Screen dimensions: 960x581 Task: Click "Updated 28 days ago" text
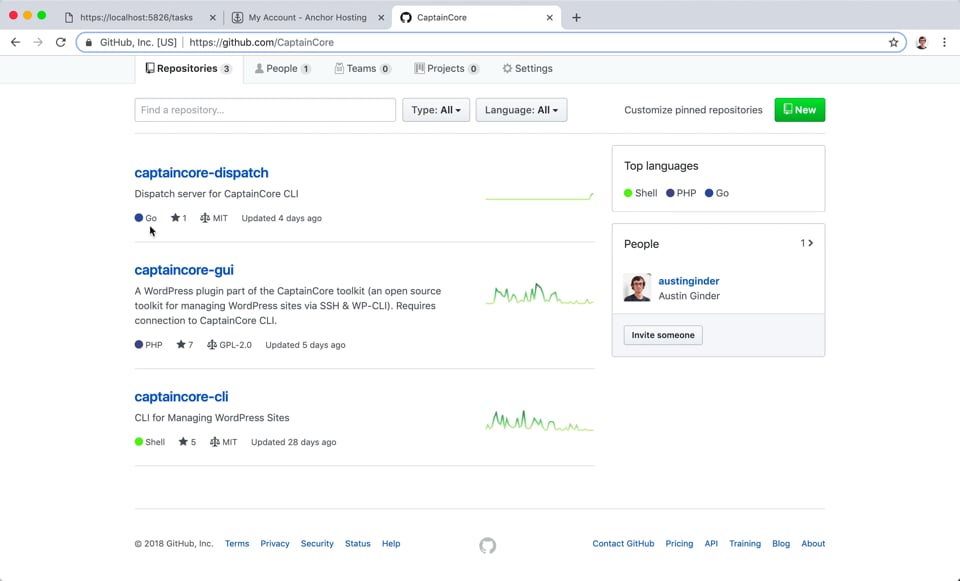point(293,442)
